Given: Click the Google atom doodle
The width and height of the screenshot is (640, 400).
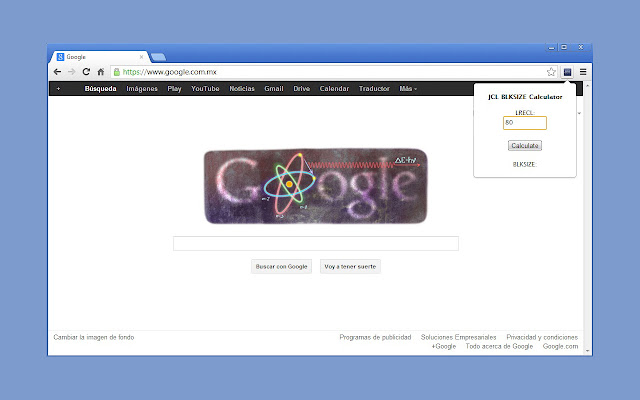Looking at the screenshot, I should [x=316, y=186].
